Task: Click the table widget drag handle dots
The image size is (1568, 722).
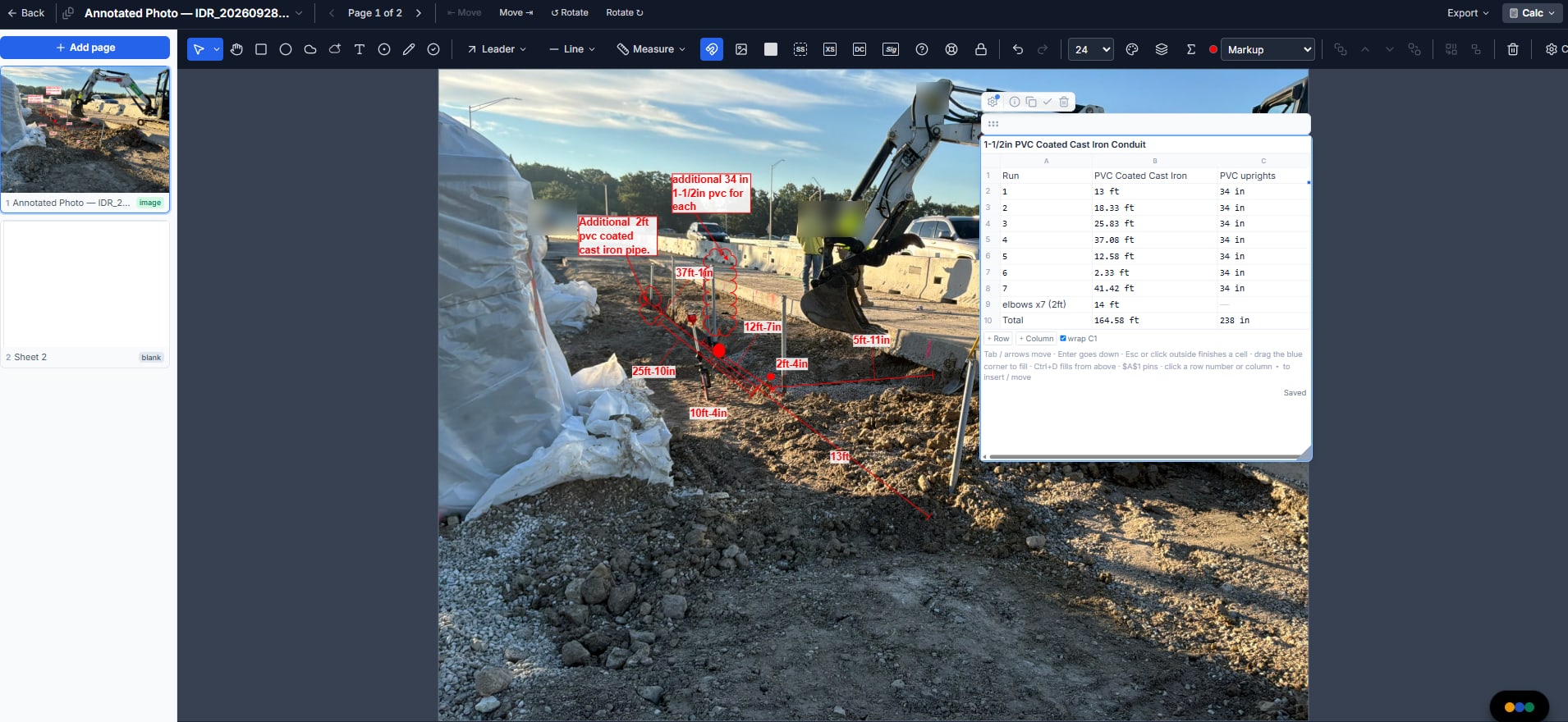Action: tap(993, 124)
